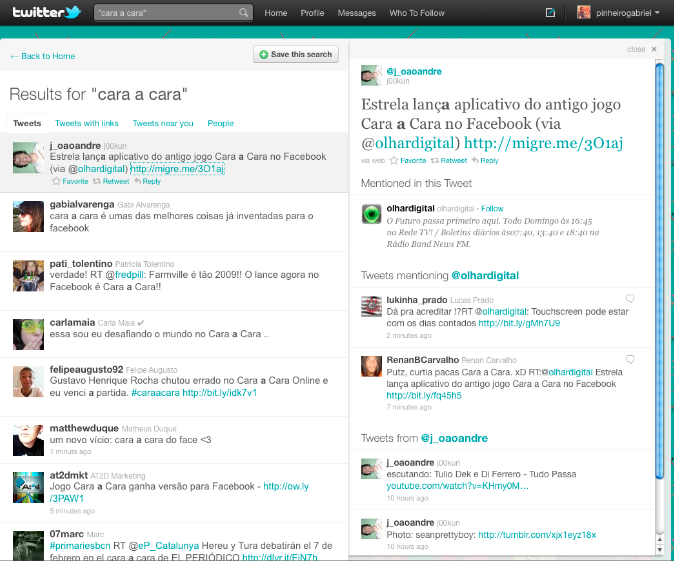Reply arrow in j_oaoandre's tweet in results list
The width and height of the screenshot is (674, 561).
138,181
